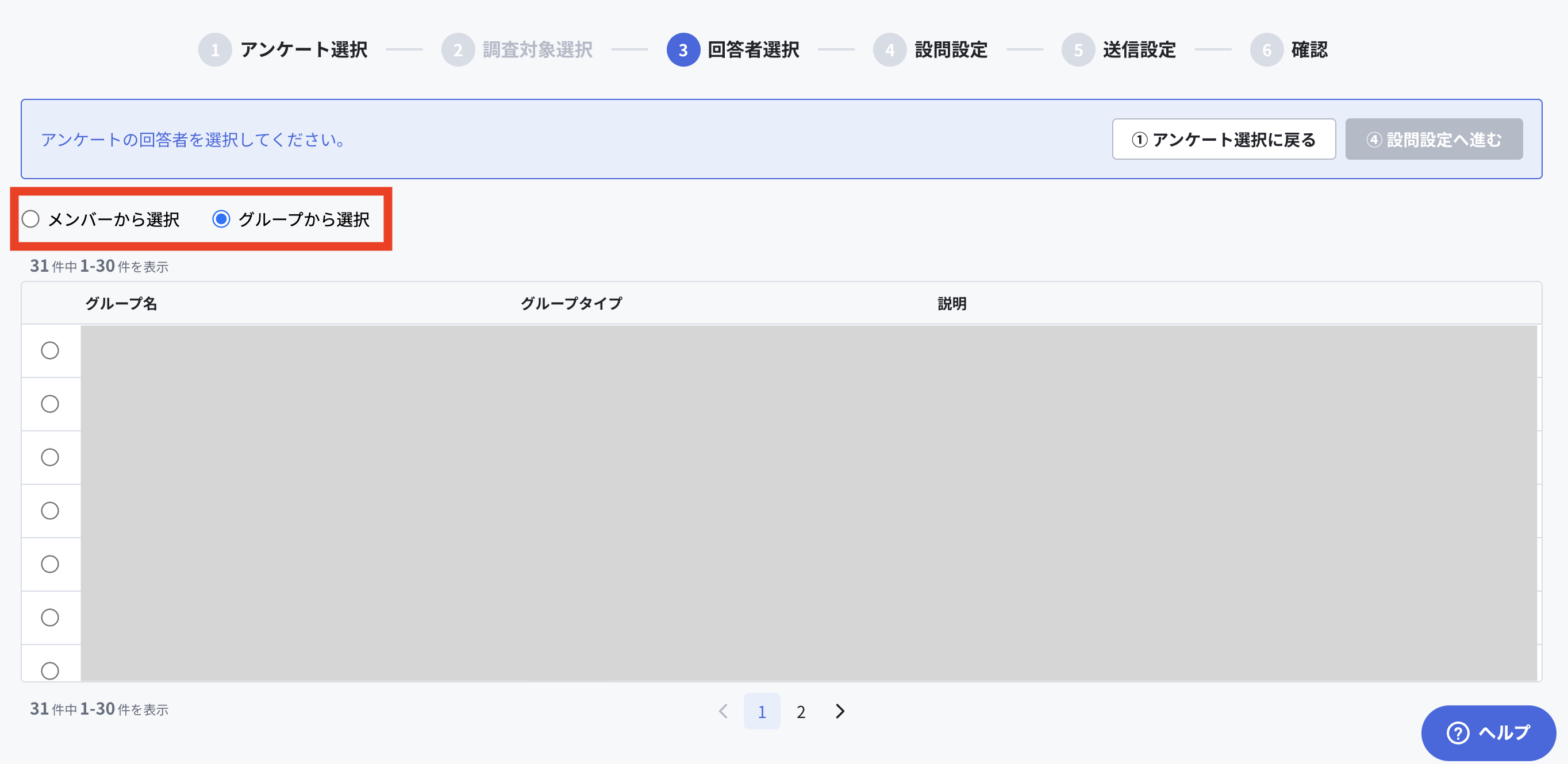Select the first group row radio button
The image size is (1568, 764).
(50, 350)
